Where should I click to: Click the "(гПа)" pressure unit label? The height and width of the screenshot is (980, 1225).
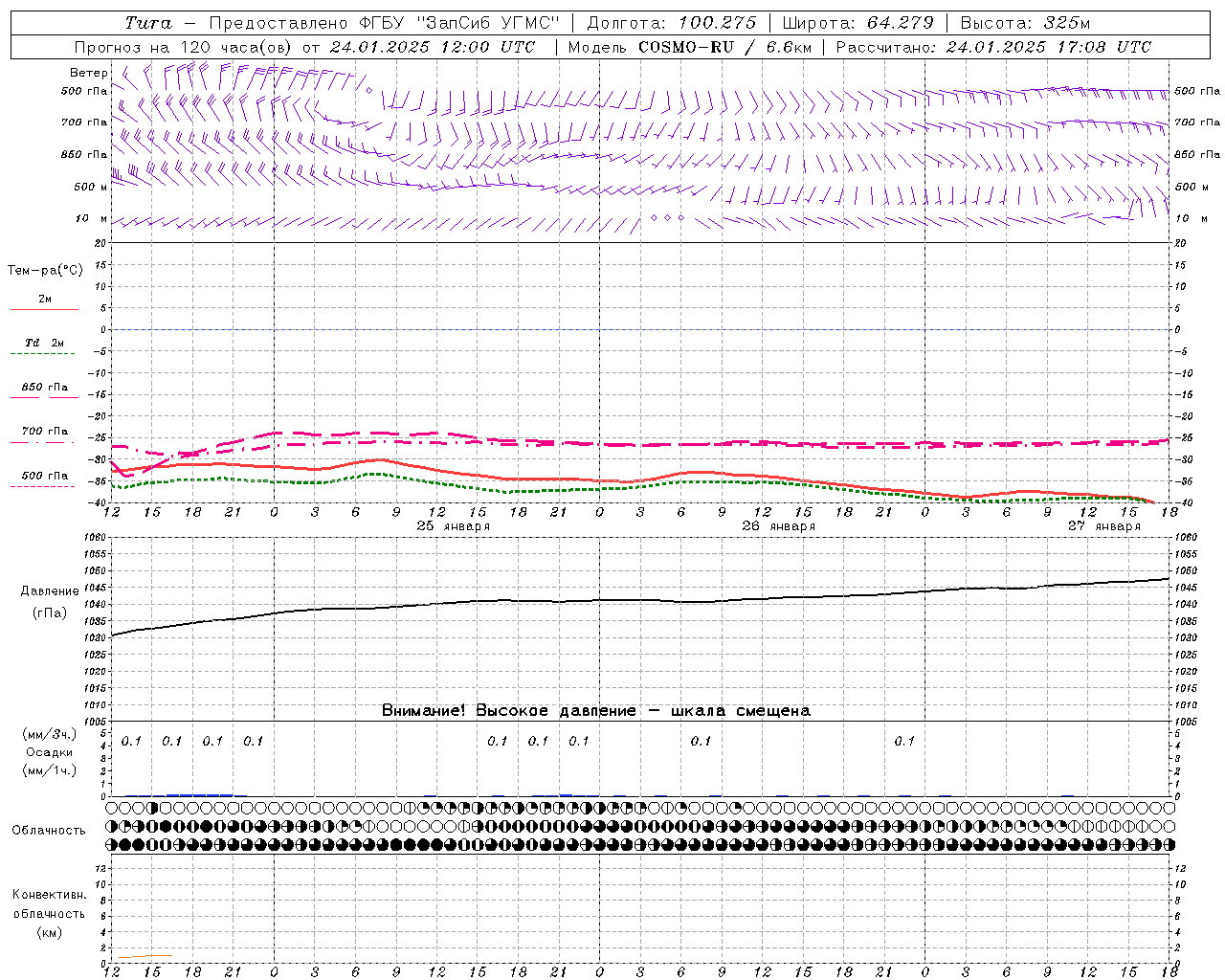[50, 613]
